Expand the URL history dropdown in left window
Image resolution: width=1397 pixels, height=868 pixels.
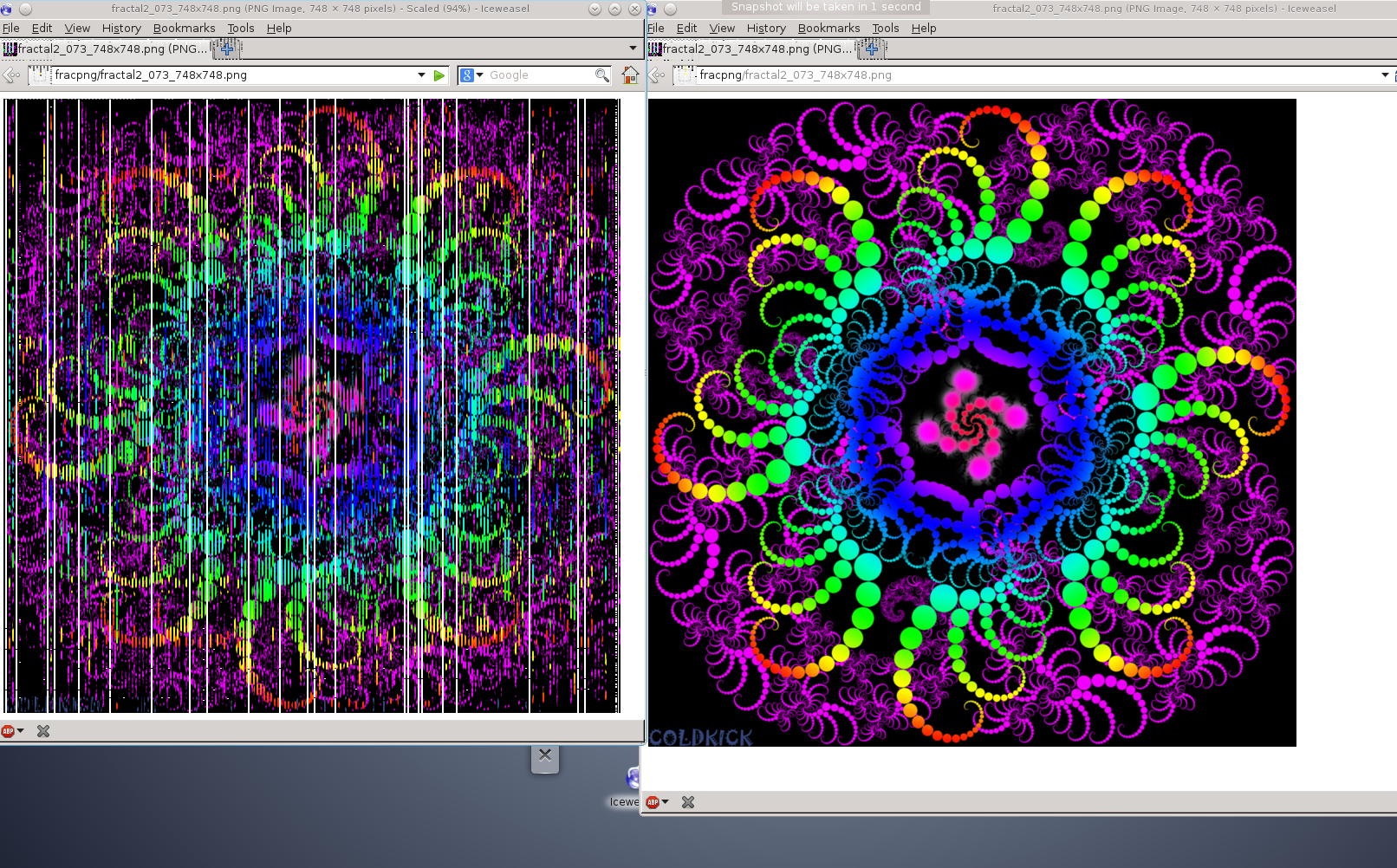click(422, 75)
